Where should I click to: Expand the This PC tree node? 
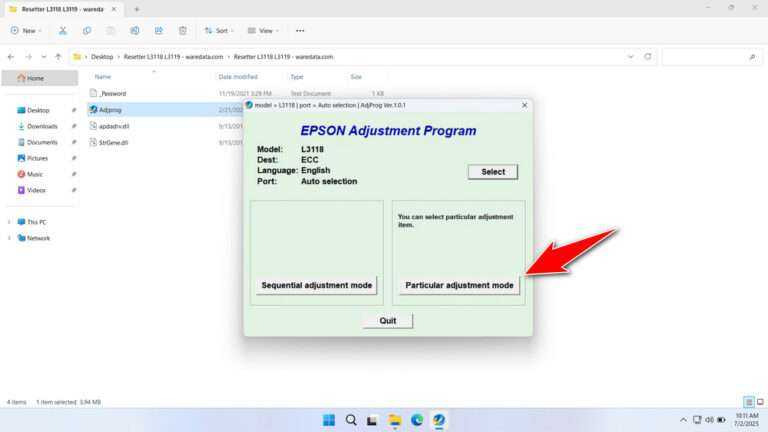[x=9, y=222]
